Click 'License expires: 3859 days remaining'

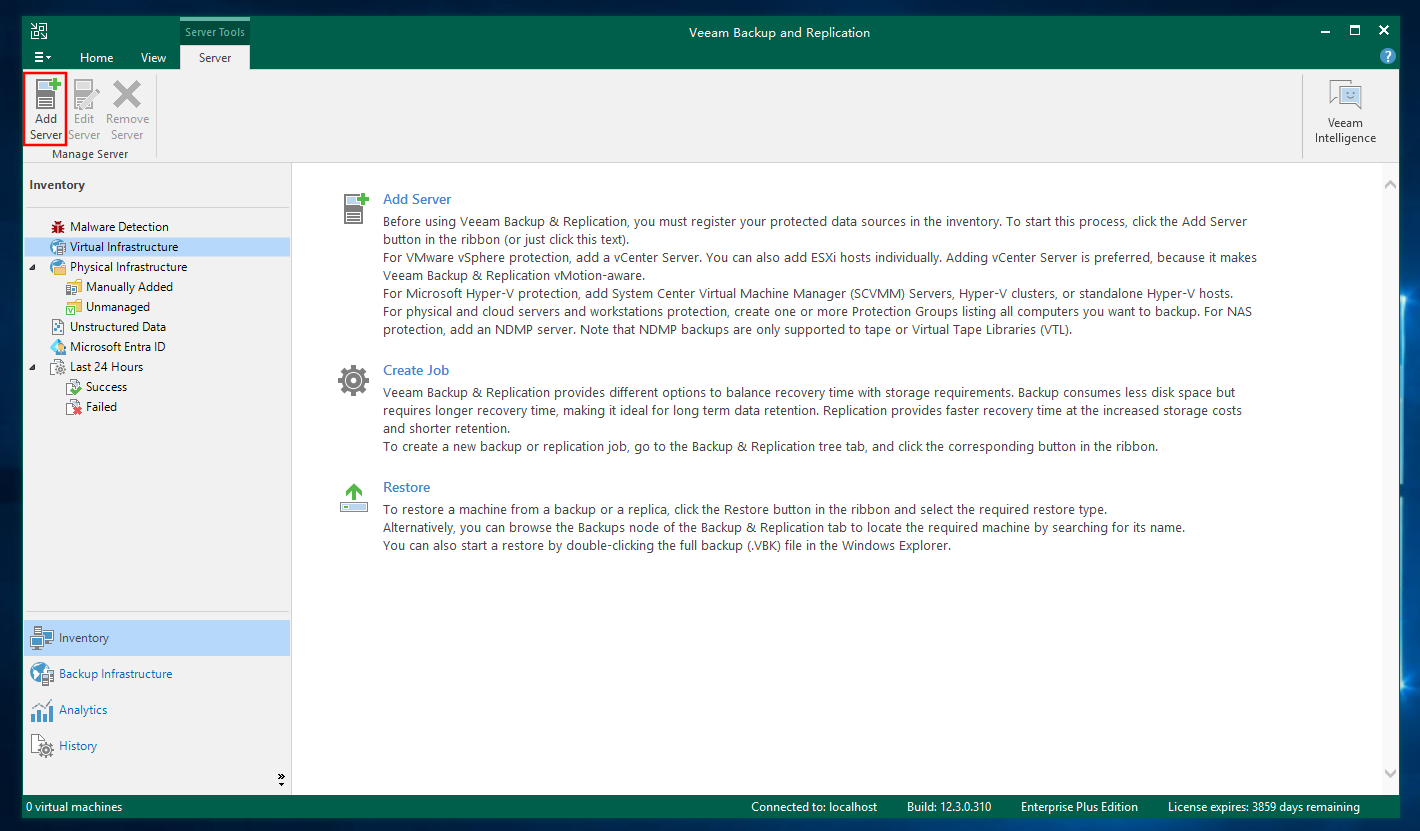click(x=1264, y=807)
